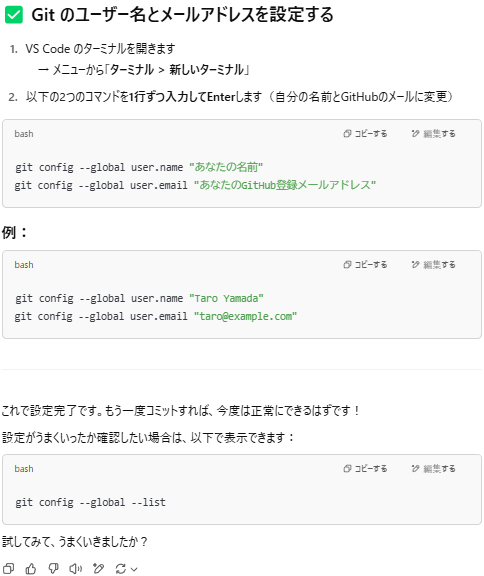Click the read aloud speaker icon
The width and height of the screenshot is (484, 576).
point(76,569)
